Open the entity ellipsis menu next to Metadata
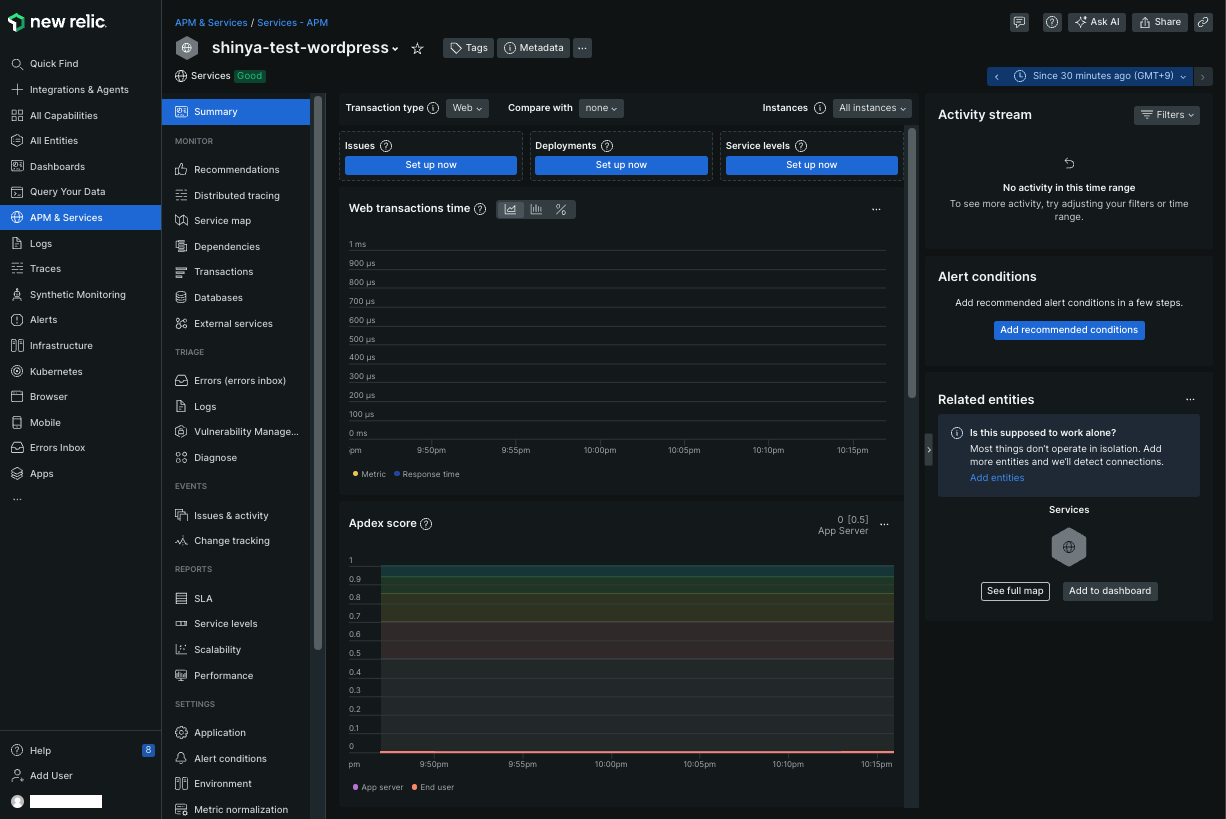Viewport: 1226px width, 819px height. click(583, 48)
